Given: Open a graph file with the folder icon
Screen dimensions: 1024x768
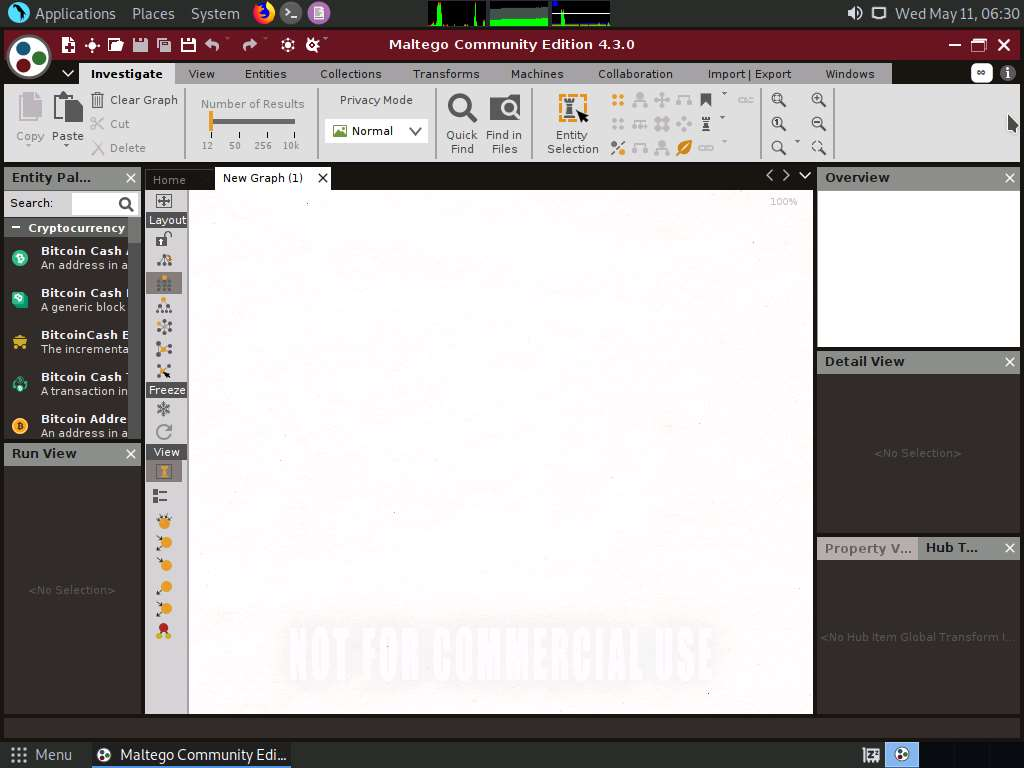Looking at the screenshot, I should (116, 44).
